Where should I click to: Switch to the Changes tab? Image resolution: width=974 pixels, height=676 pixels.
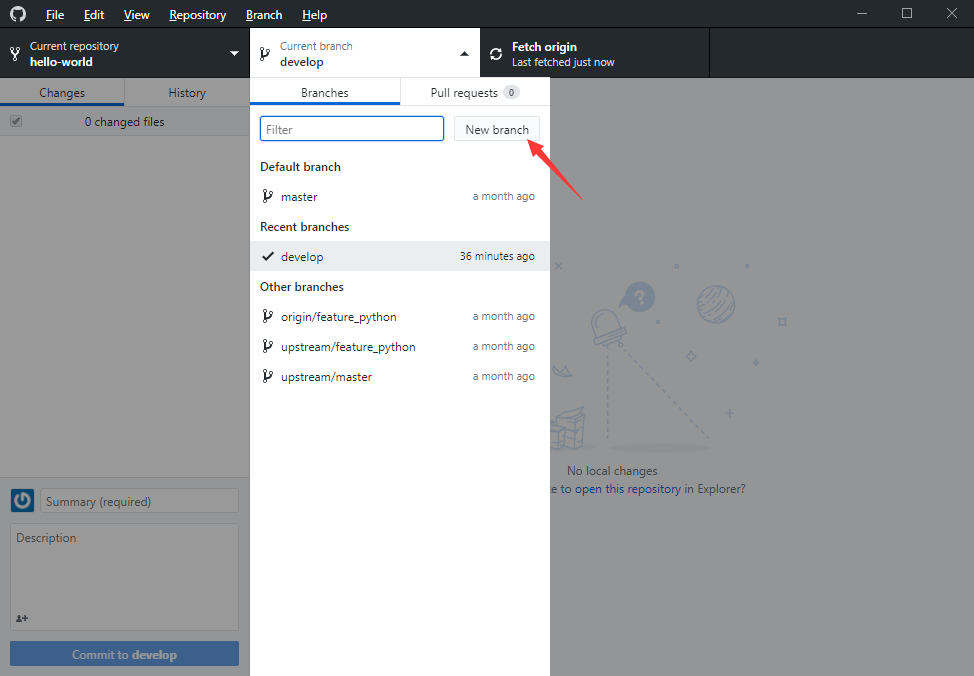tap(62, 92)
